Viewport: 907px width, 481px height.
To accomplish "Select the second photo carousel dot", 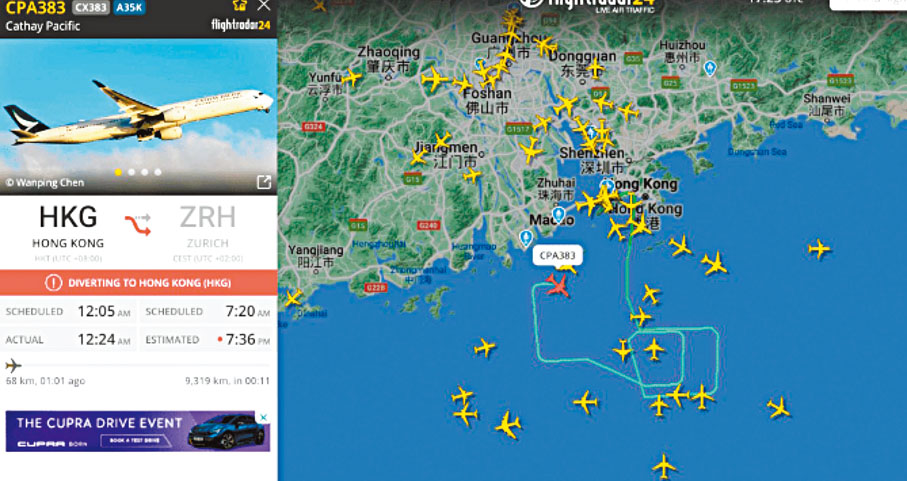I will pyautogui.click(x=132, y=172).
